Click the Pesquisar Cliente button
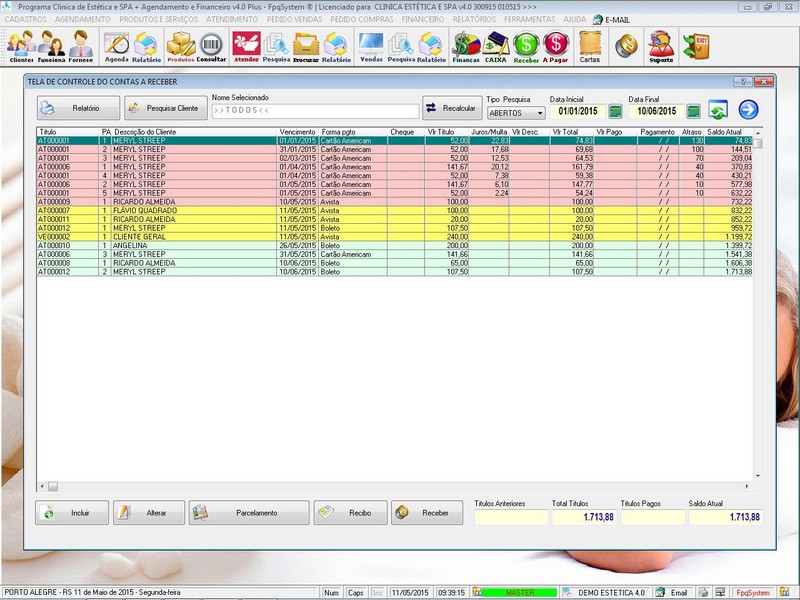Viewport: 800px width, 600px height. click(166, 108)
